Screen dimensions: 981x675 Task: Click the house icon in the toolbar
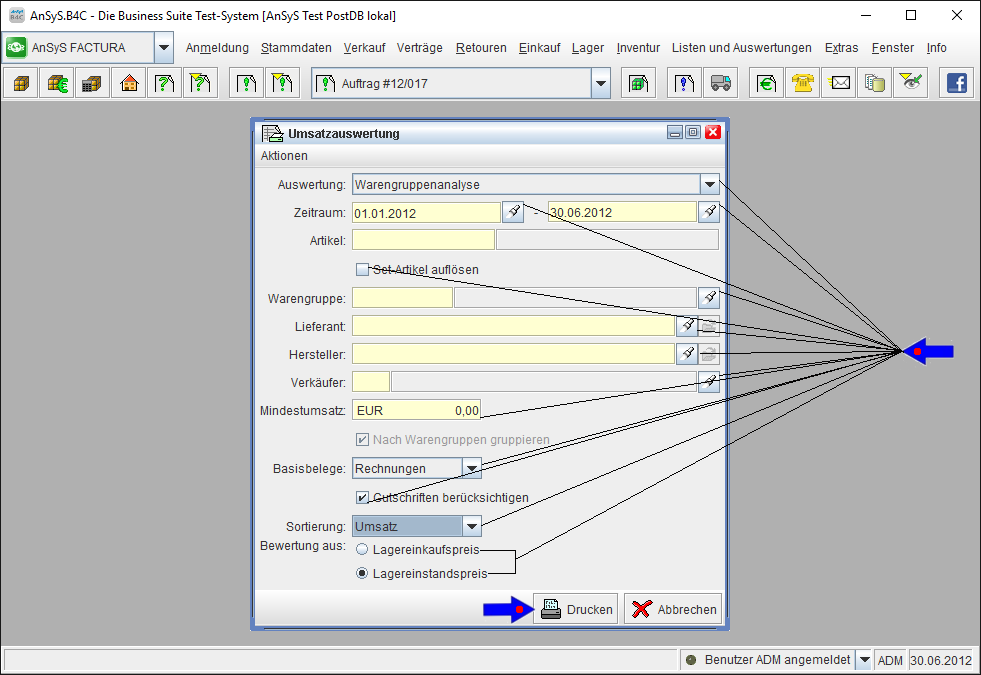[x=128, y=84]
